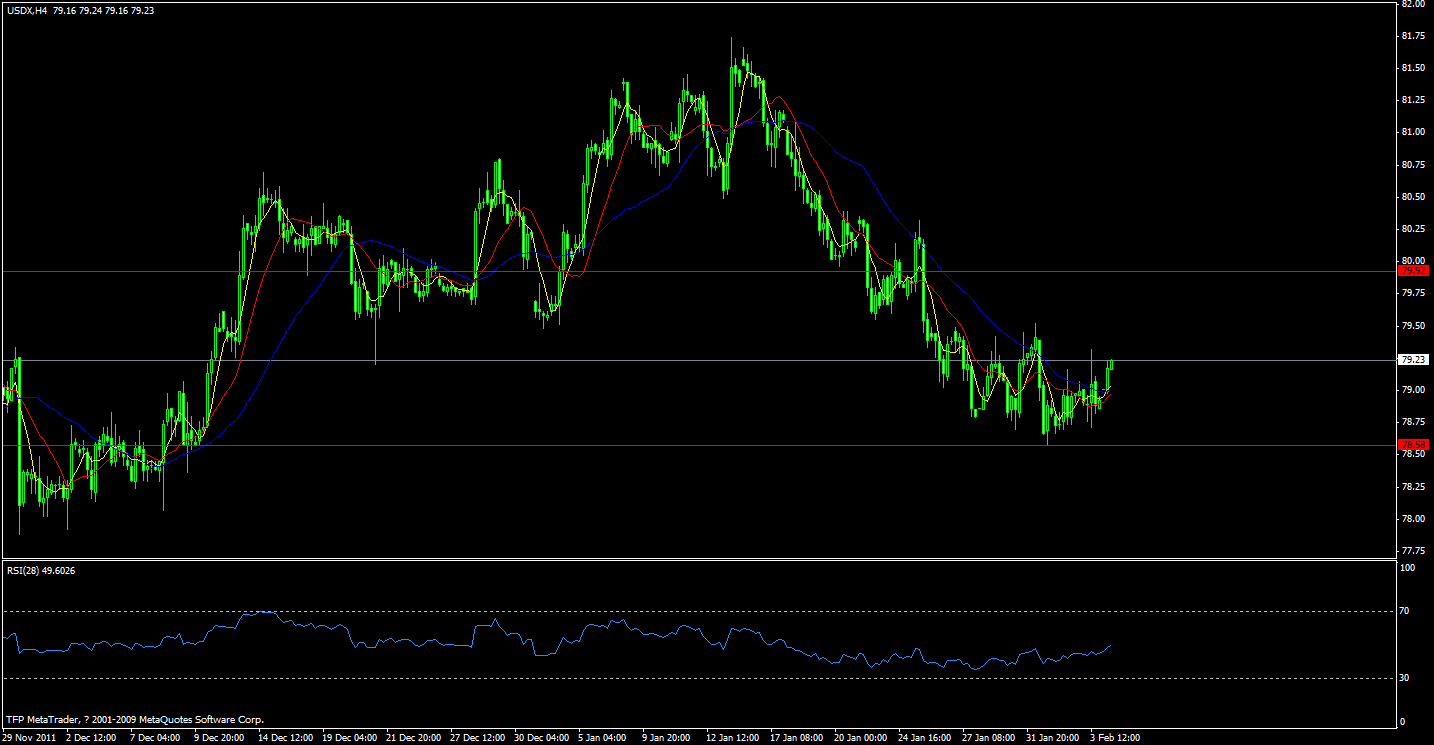Click the 5 Jan 04:00 time label
1434x745 pixels.
(603, 737)
